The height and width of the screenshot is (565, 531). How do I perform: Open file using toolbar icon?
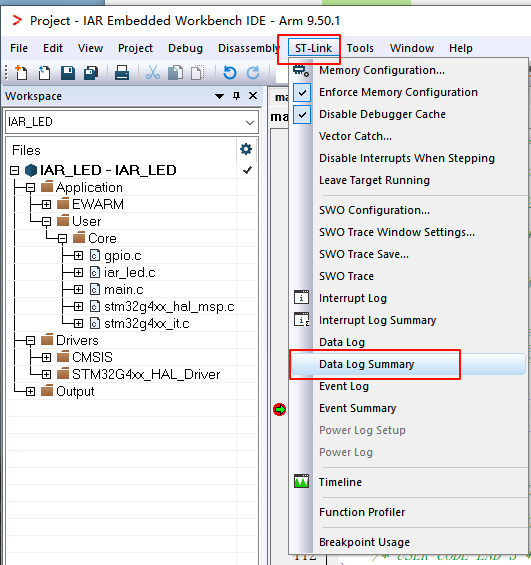[x=44, y=72]
